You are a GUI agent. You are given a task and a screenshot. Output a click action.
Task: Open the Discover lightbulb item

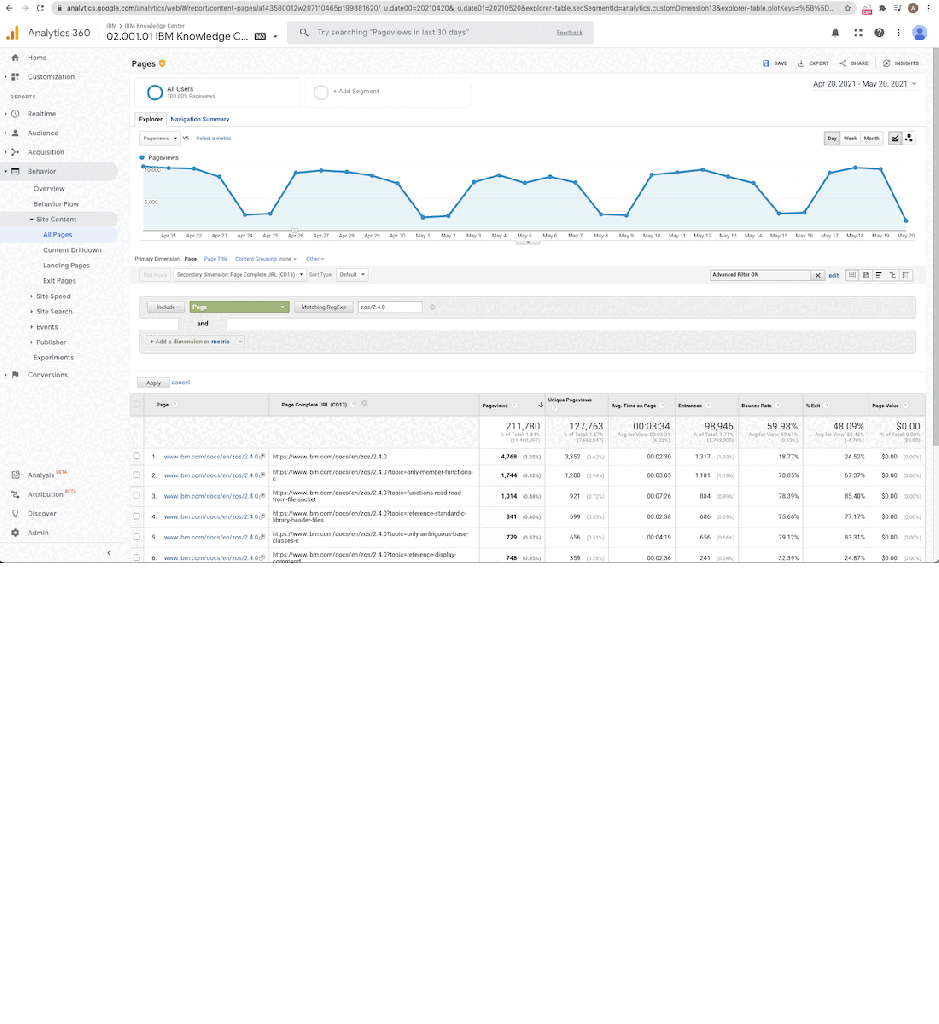[16, 513]
